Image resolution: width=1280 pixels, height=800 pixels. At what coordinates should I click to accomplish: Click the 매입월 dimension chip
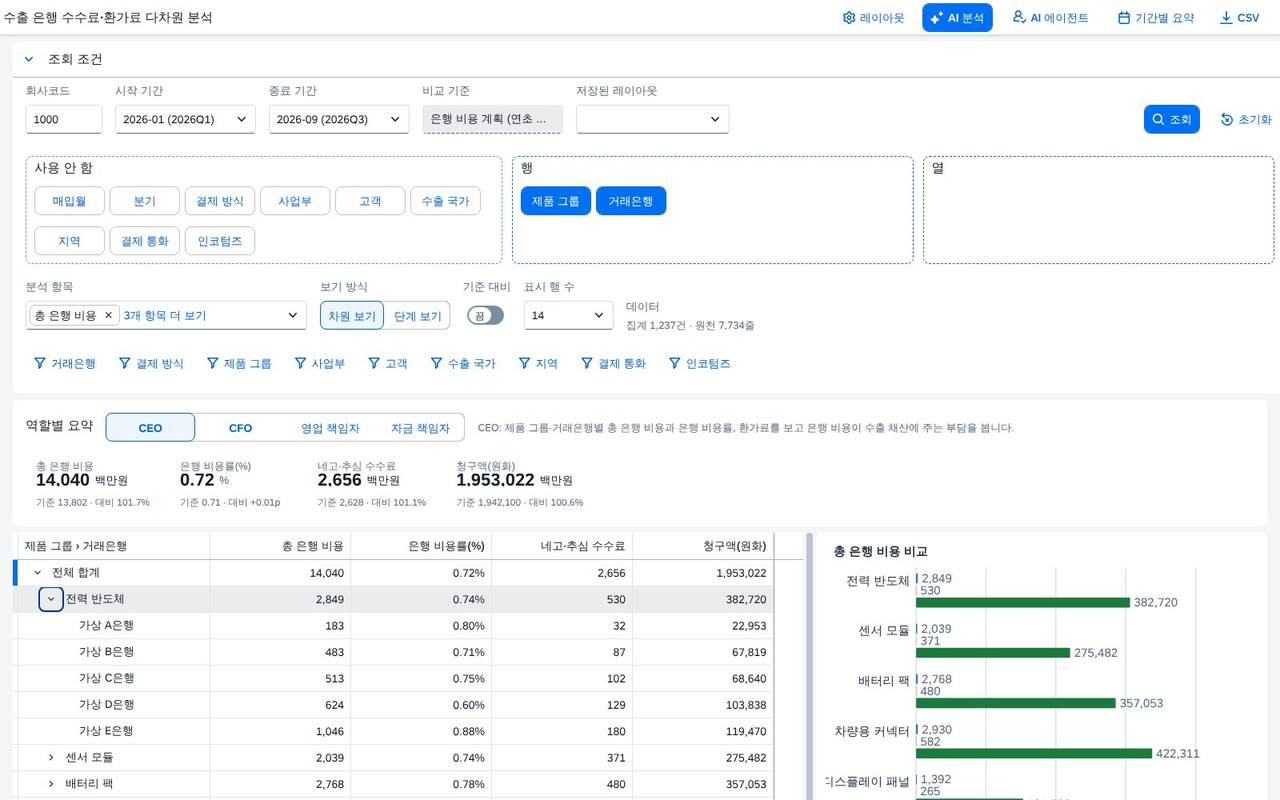click(69, 201)
